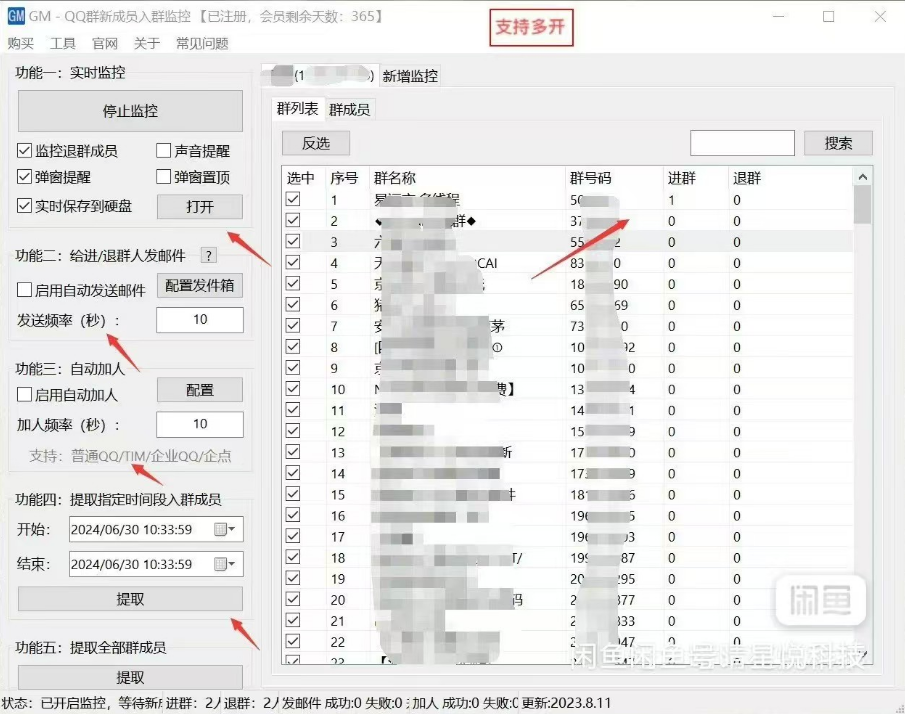Viewport: 905px width, 714px height.
Task: Enable 声音提醒 checkbox
Action: pos(163,151)
